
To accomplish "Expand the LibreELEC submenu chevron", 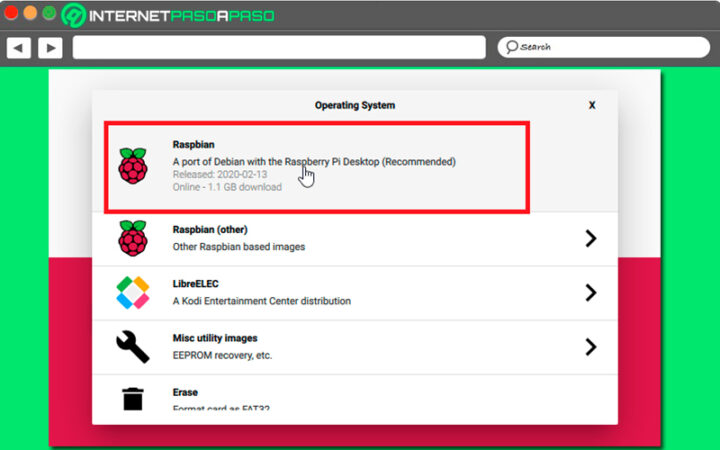I will (x=590, y=292).
